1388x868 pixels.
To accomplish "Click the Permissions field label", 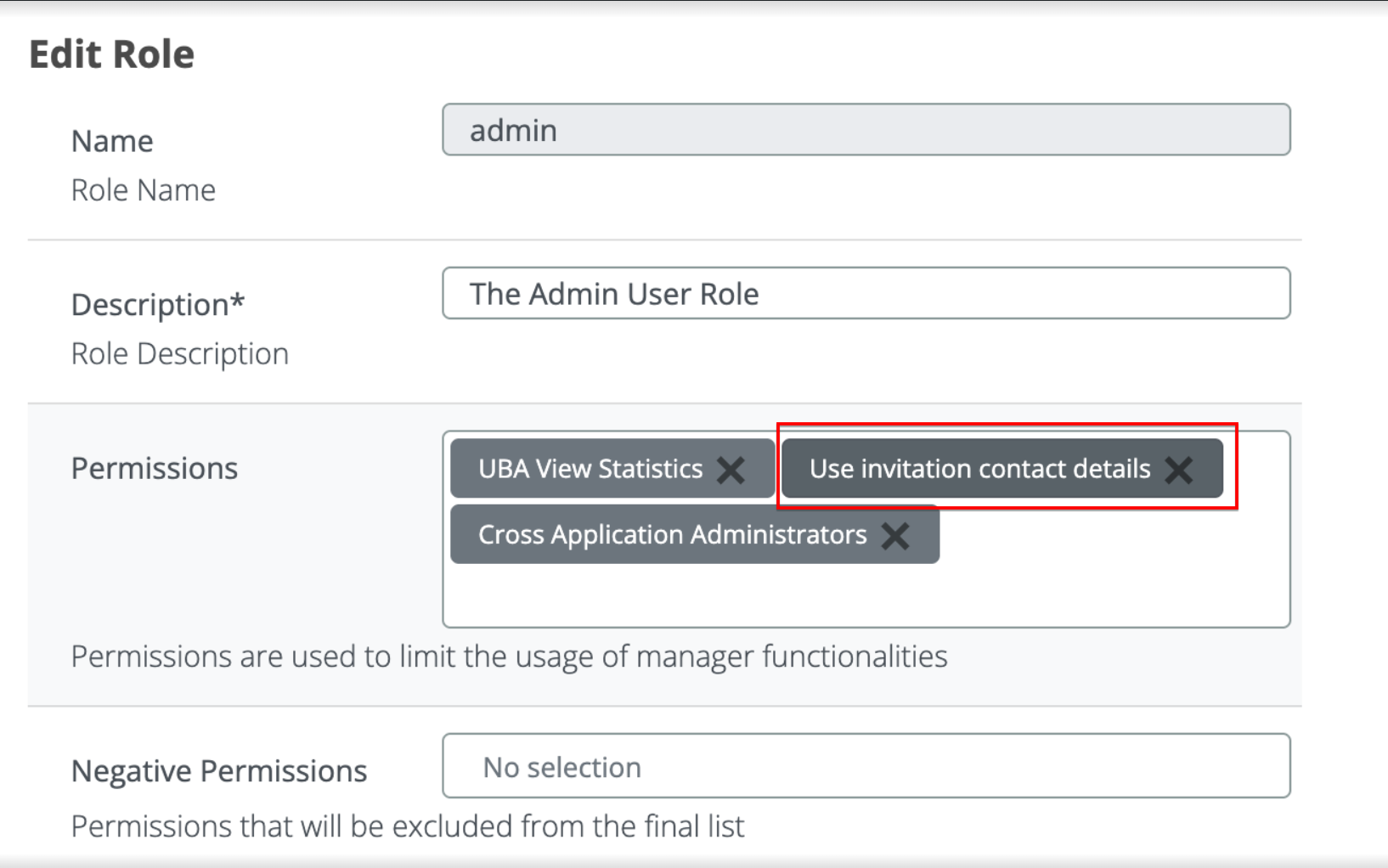I will (x=155, y=469).
